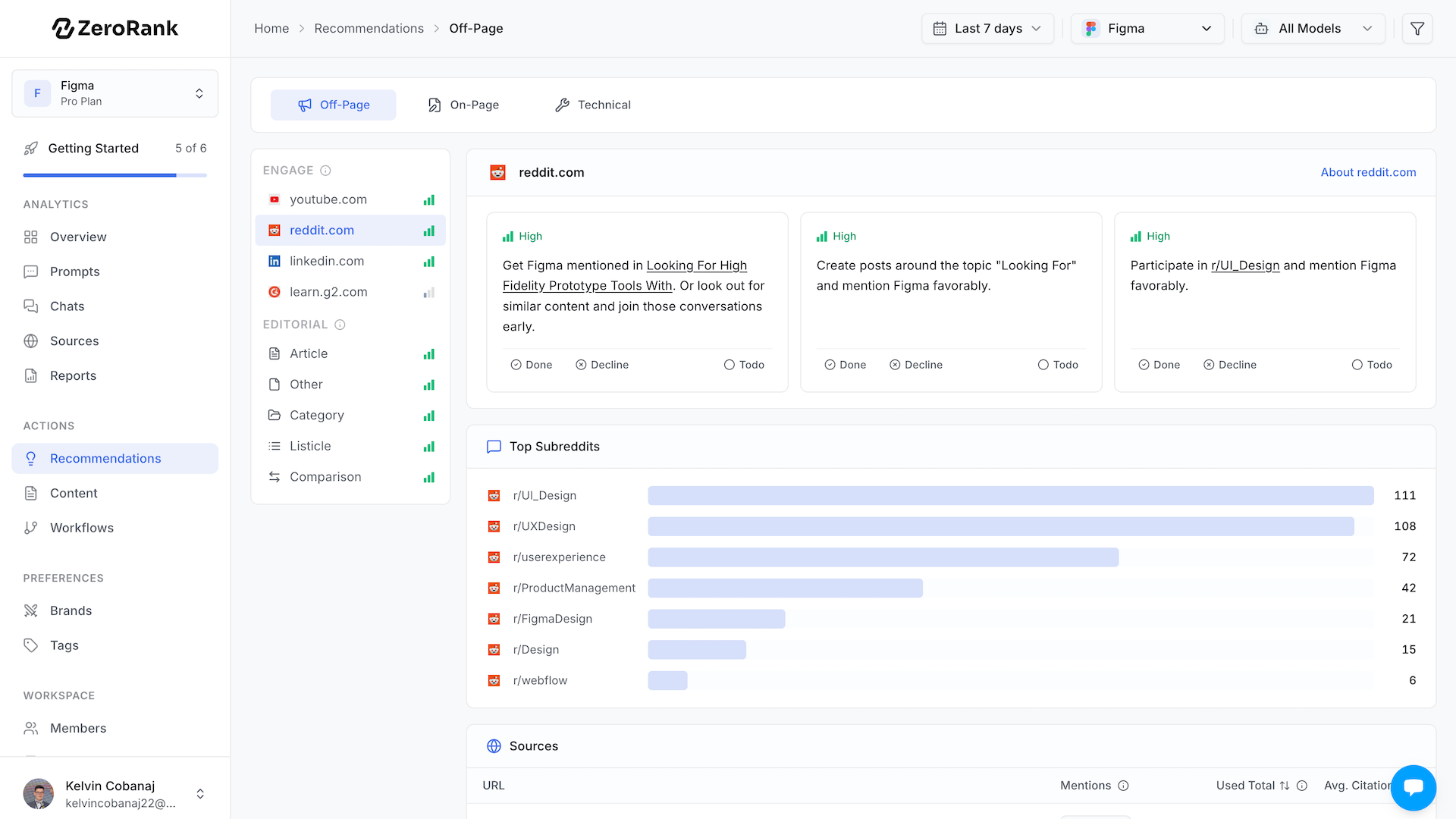Set the r/UI_Design participation card to Todo
This screenshot has height=819, width=1456.
(x=1372, y=365)
